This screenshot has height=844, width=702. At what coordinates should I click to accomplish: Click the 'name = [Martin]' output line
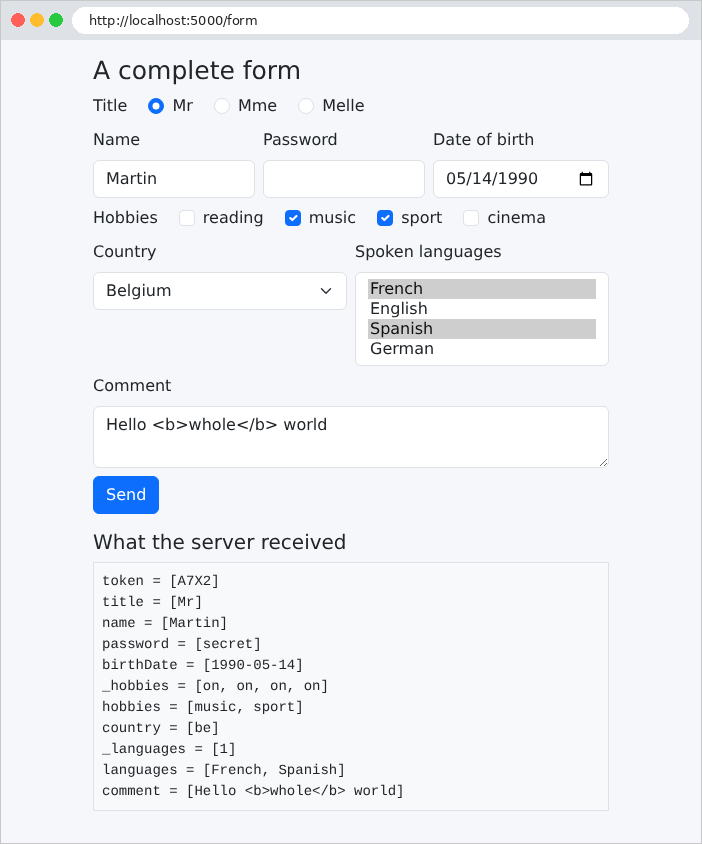click(165, 623)
